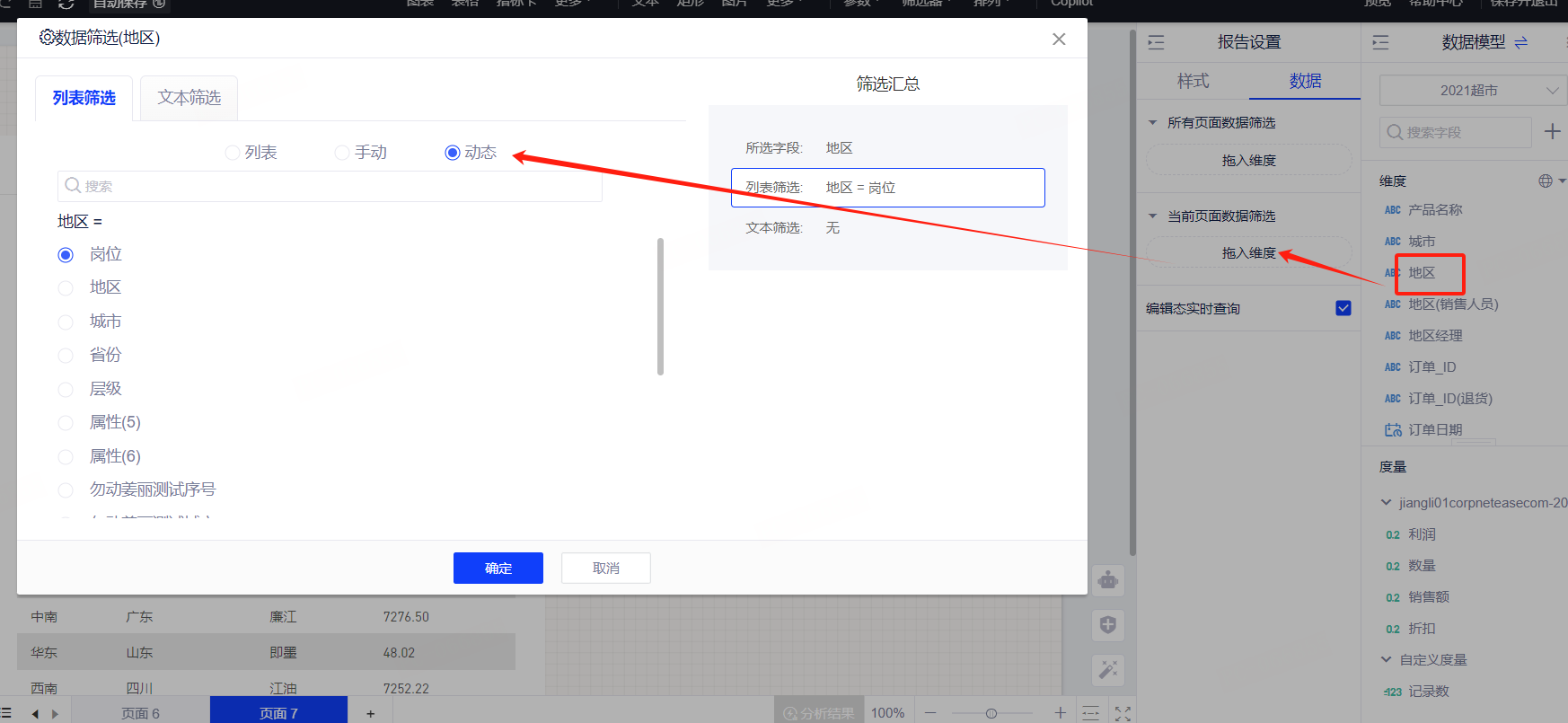The image size is (1568, 723).
Task: Collapse the 报告设置 panel via its header icon
Action: 1156,42
